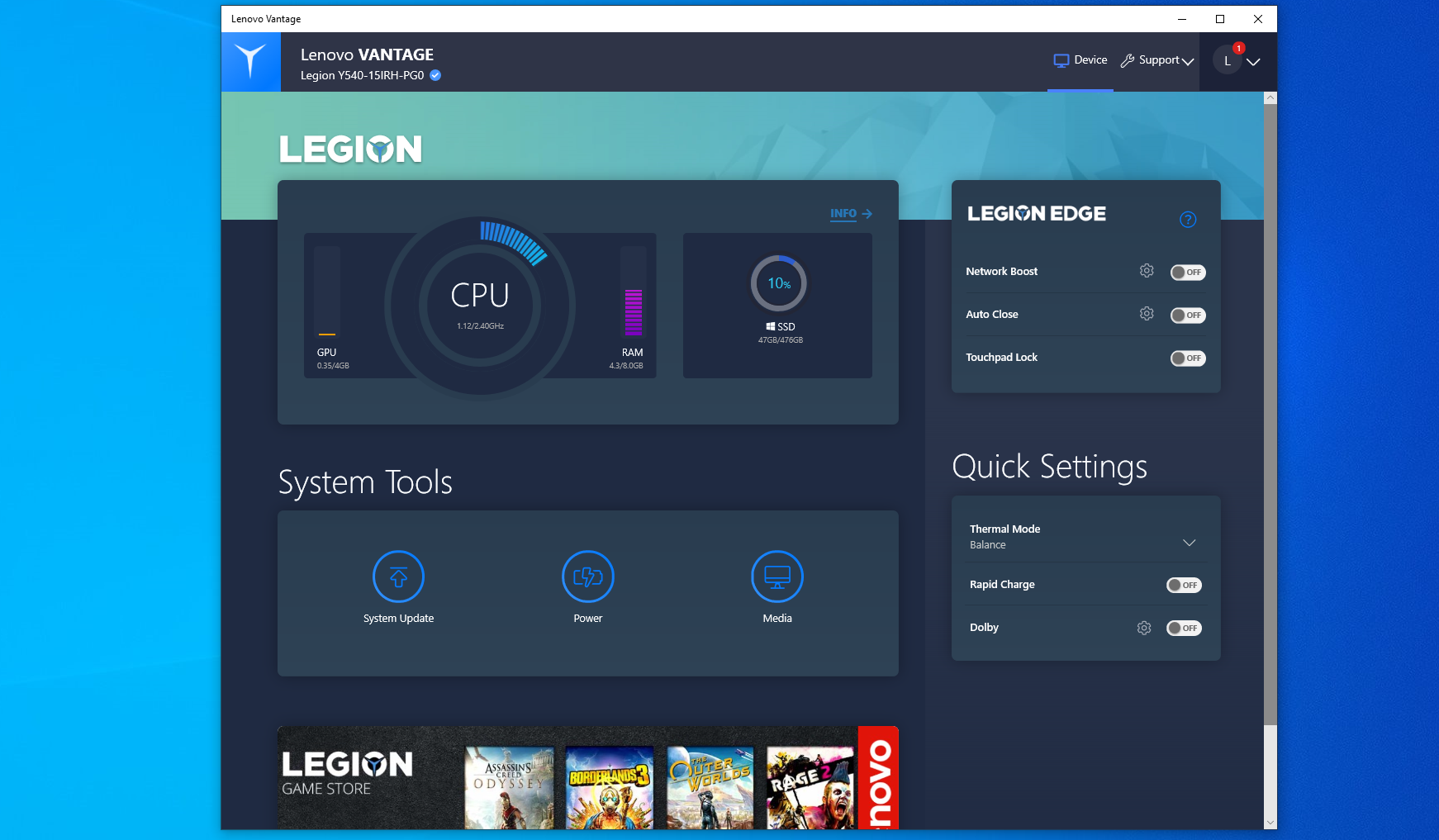
Task: Click the LEGION EDGE heading logo
Action: coord(1037,214)
